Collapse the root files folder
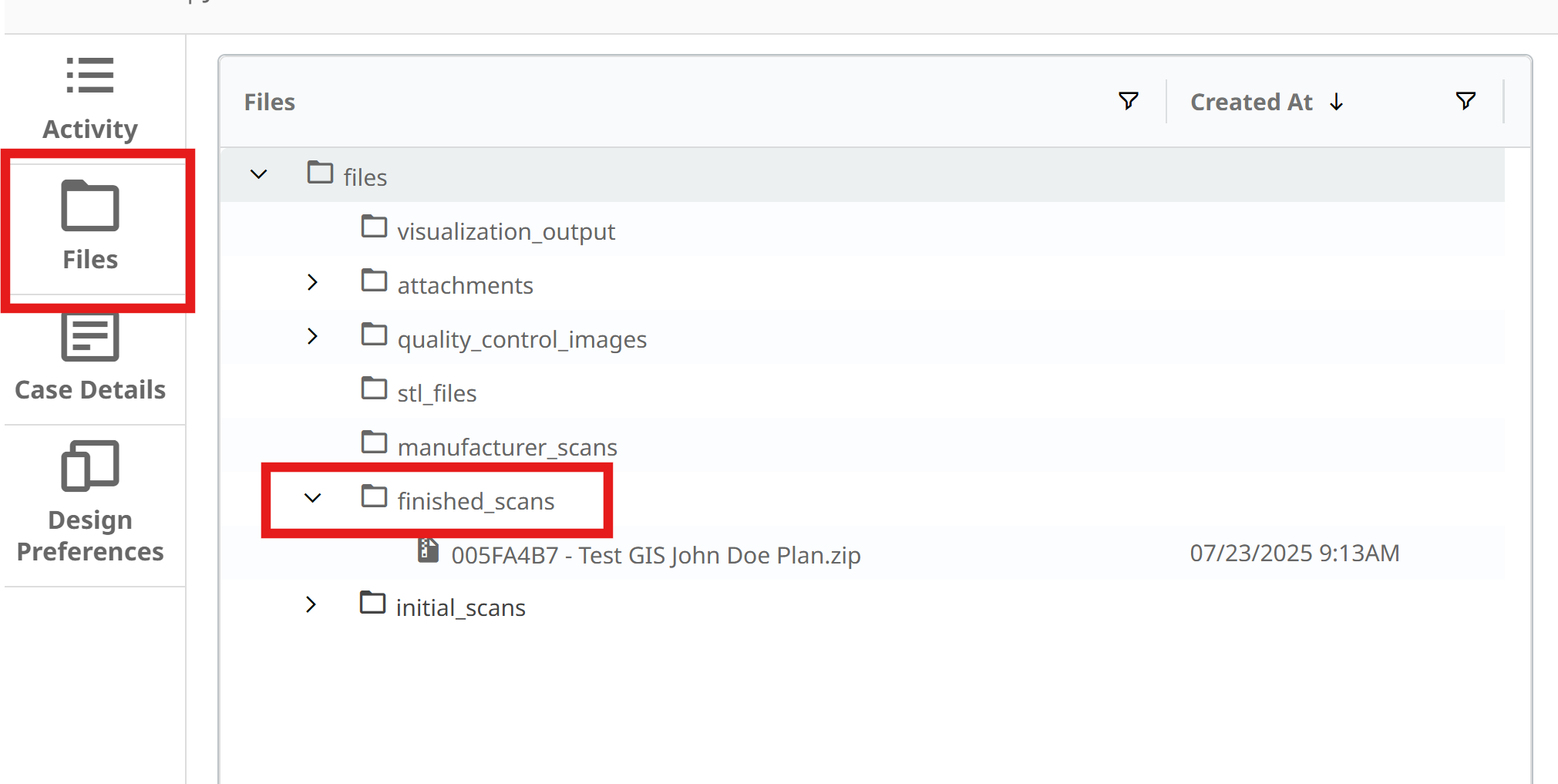Viewport: 1558px width, 784px height. [x=259, y=175]
